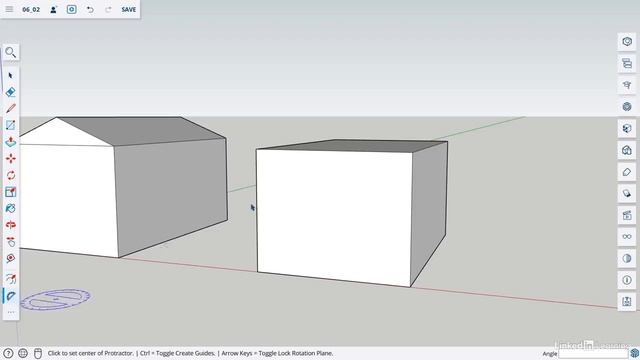Redo the last undone action
Viewport: 640px width, 360px height.
(108, 9)
